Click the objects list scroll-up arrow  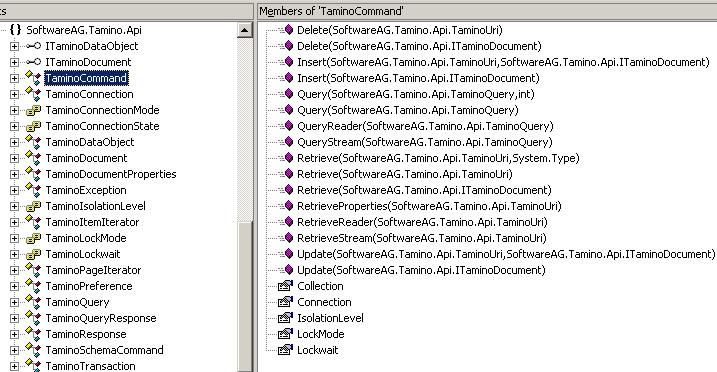(x=245, y=30)
